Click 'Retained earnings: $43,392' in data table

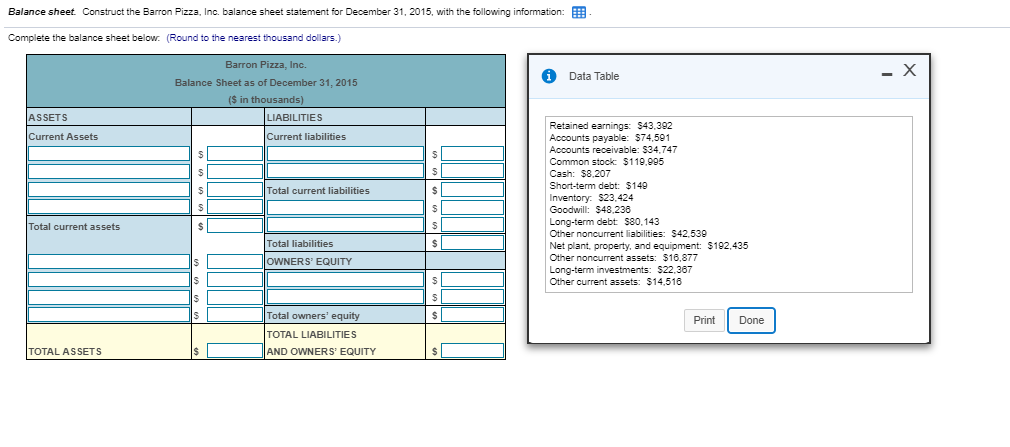(x=611, y=126)
